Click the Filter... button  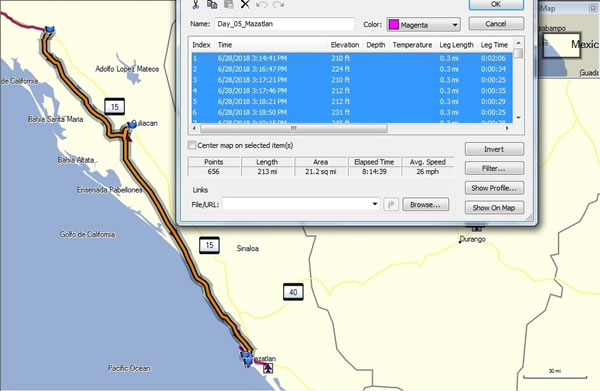[494, 168]
